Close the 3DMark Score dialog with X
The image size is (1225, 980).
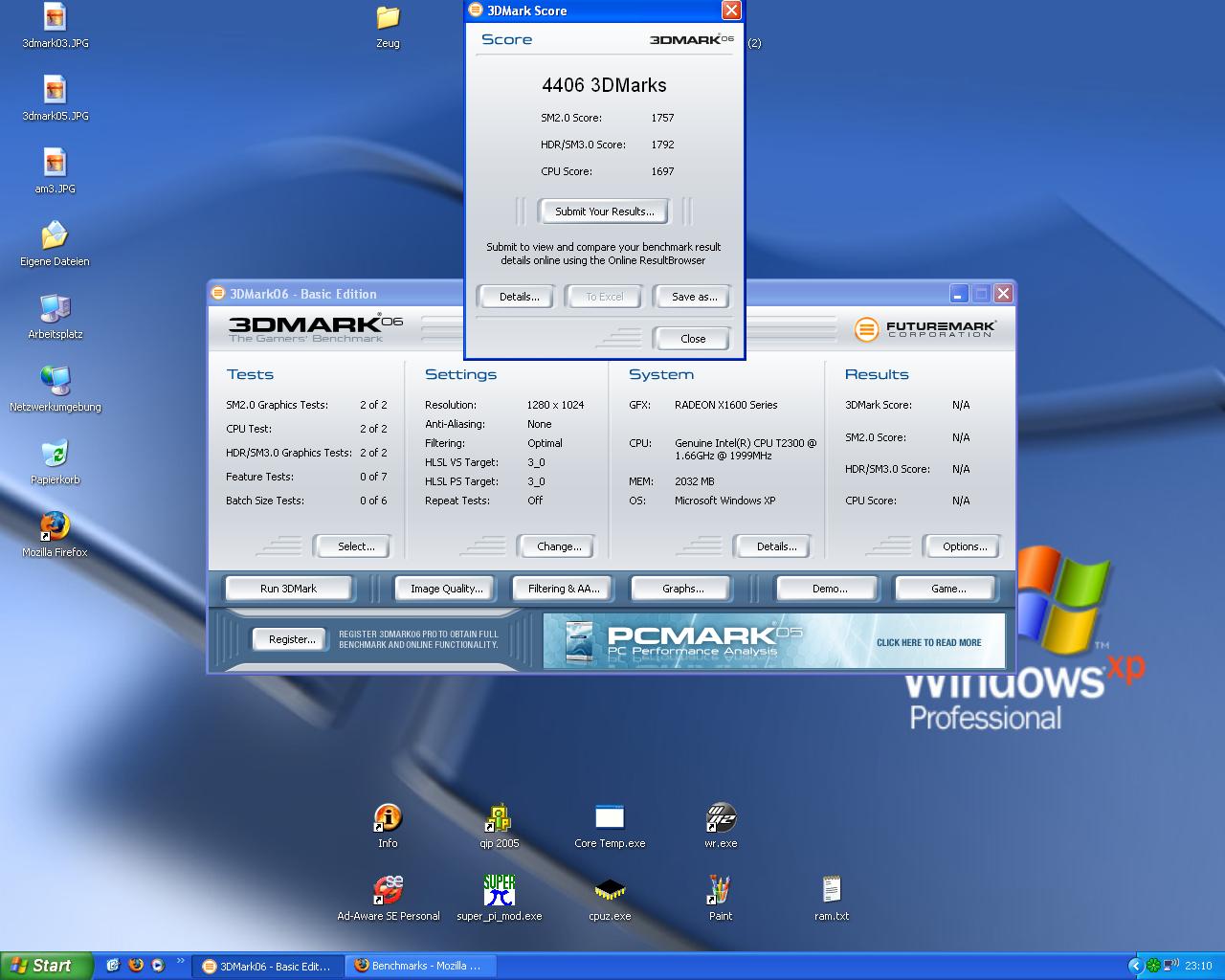(x=731, y=11)
